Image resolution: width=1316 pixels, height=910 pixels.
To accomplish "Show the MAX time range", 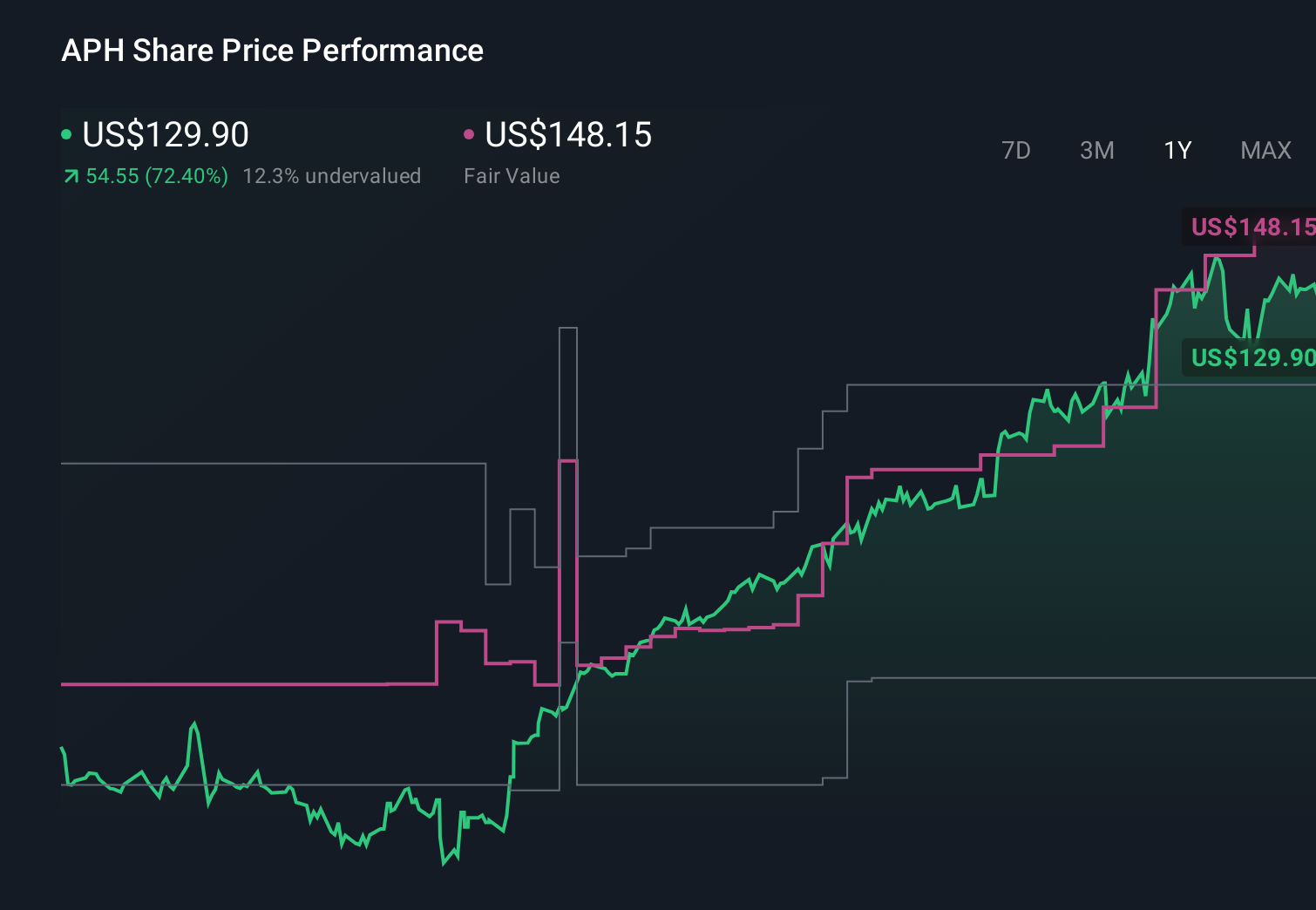I will pyautogui.click(x=1265, y=151).
